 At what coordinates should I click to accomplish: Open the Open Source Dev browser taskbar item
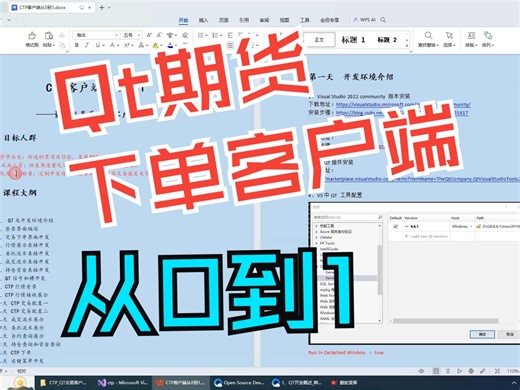point(240,383)
